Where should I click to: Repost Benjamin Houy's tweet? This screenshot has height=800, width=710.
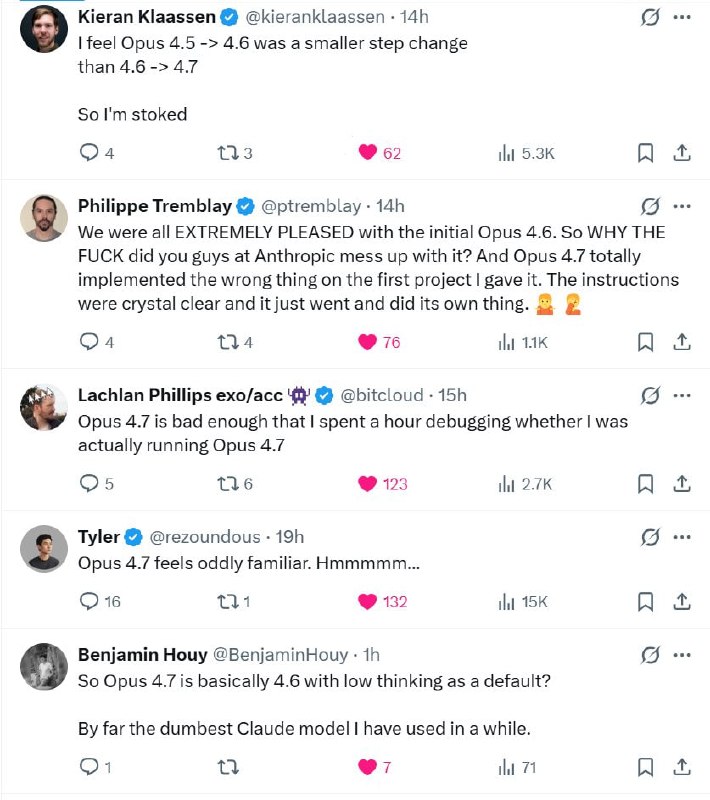[x=228, y=767]
